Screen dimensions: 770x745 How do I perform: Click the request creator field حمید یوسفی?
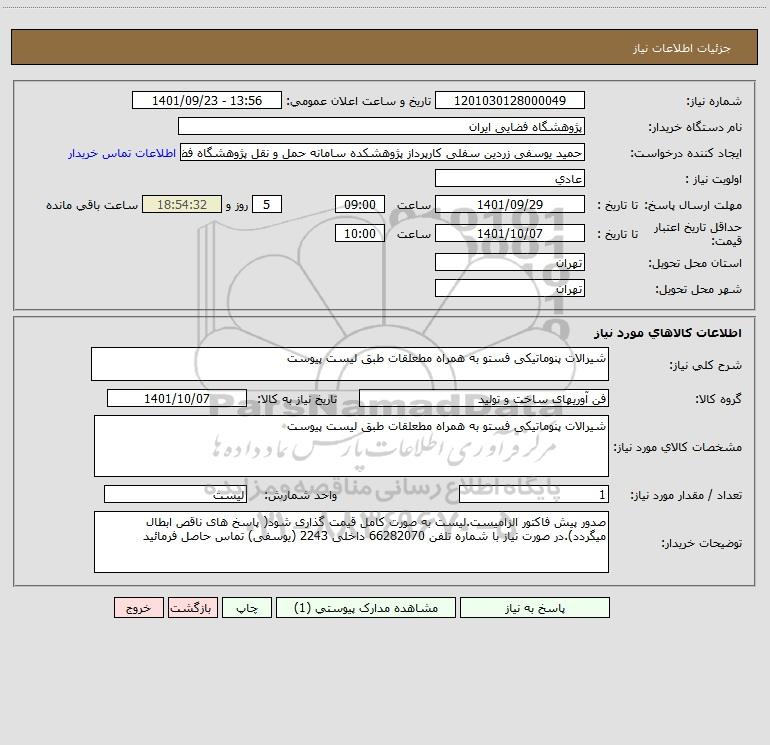[383, 153]
